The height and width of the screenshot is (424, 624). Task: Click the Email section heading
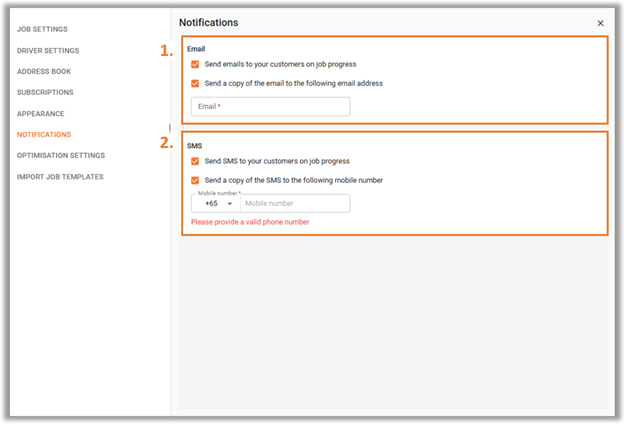pos(196,49)
